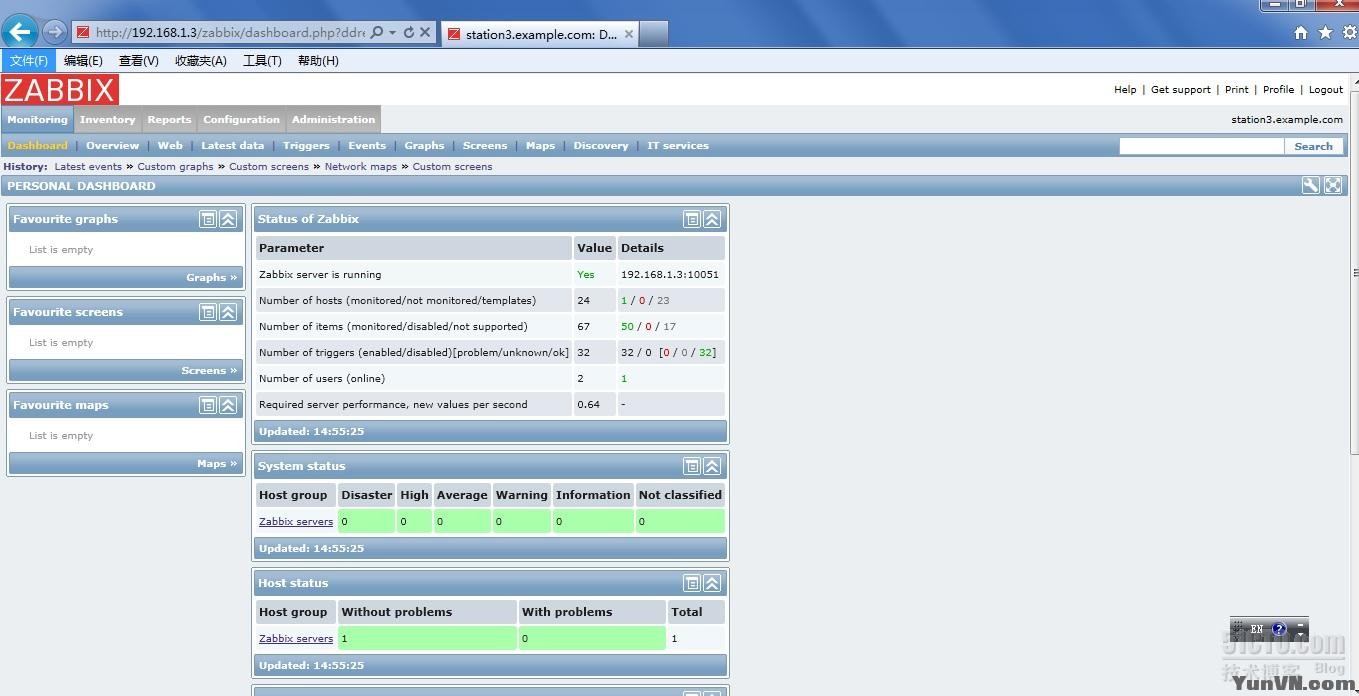The image size is (1359, 696).
Task: Open the Administration main tab
Action: pos(333,119)
